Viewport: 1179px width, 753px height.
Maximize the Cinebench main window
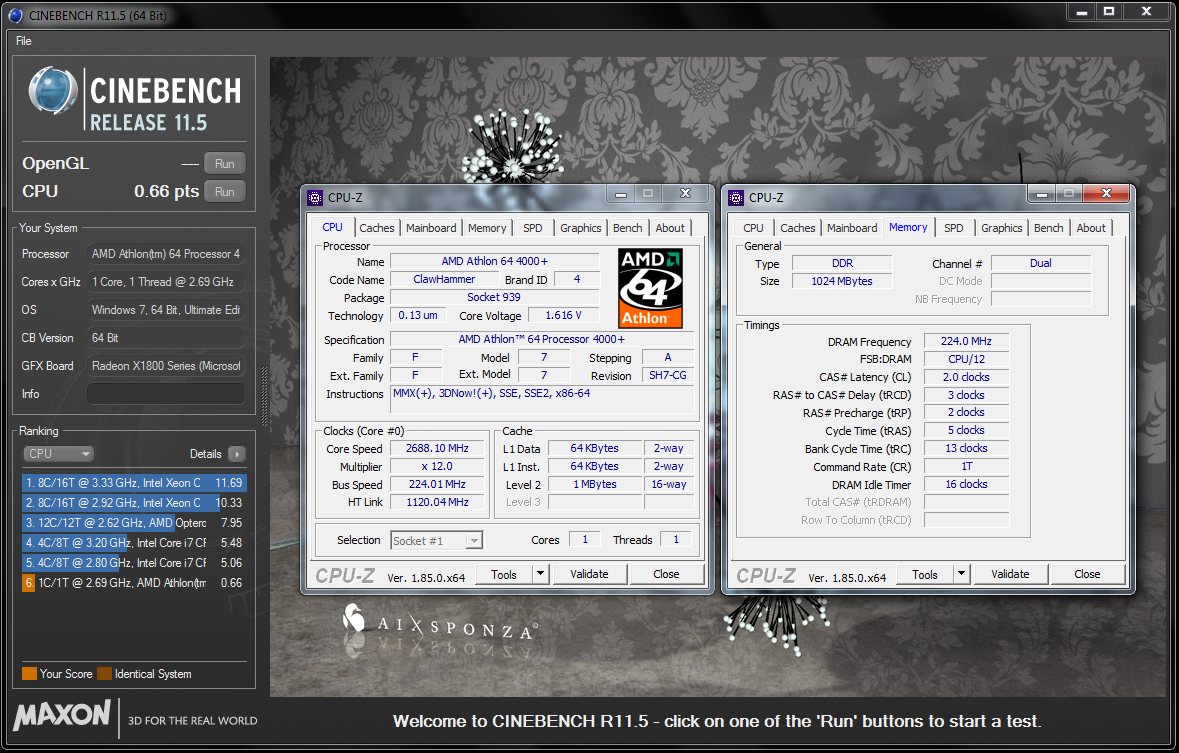pos(1109,11)
